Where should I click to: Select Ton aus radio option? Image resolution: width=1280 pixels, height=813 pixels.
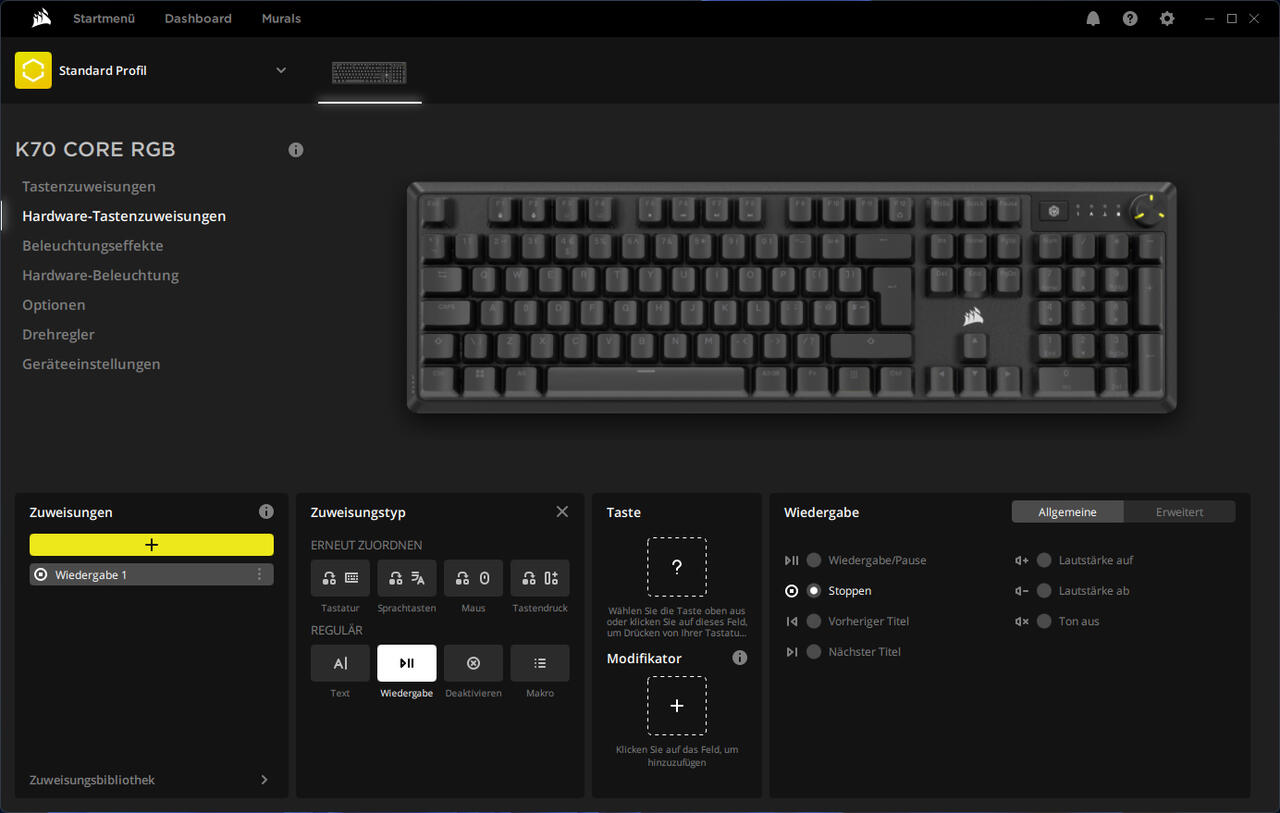coord(1044,621)
